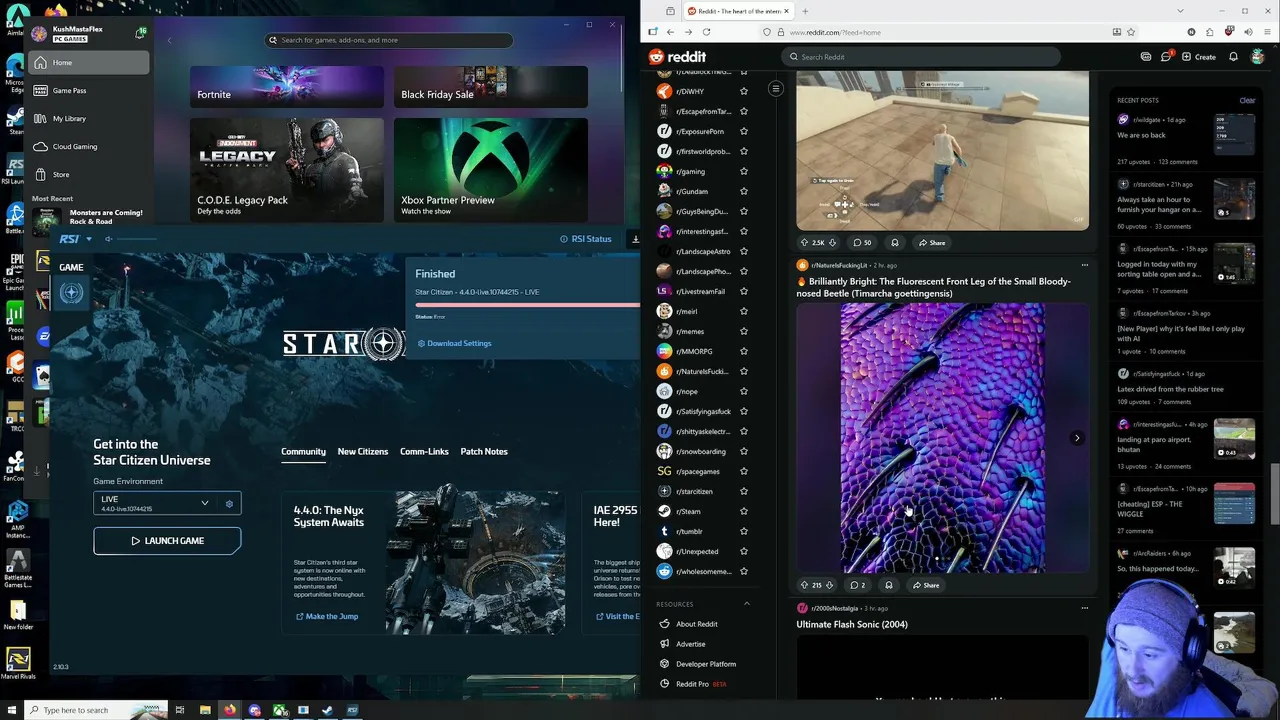Open the Black Friday Sale tile
1280x720 pixels.
point(490,86)
